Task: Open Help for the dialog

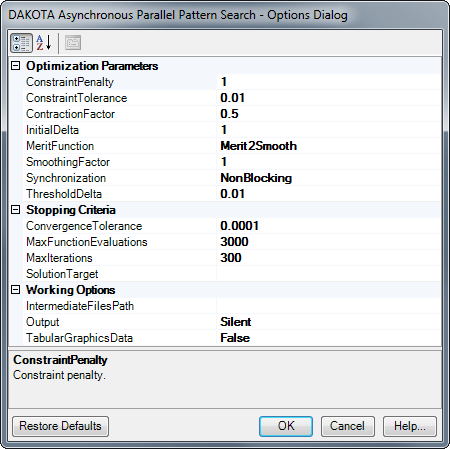Action: (x=410, y=426)
